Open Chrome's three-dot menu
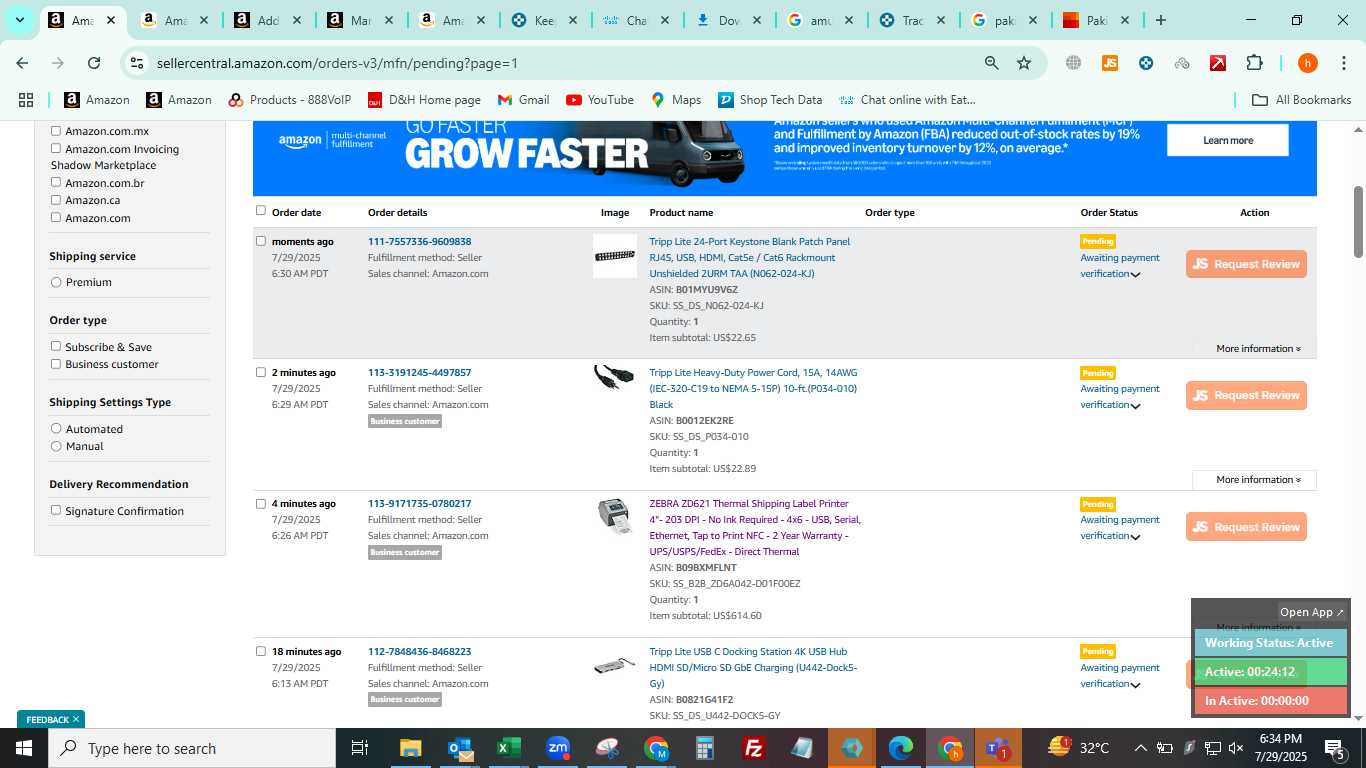1366x768 pixels. [1343, 63]
